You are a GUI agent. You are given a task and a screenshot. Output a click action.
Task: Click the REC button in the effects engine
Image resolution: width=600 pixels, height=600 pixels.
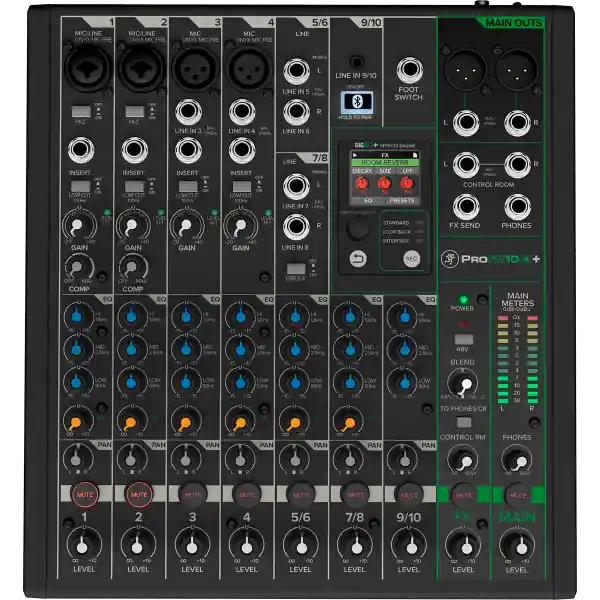coord(411,259)
